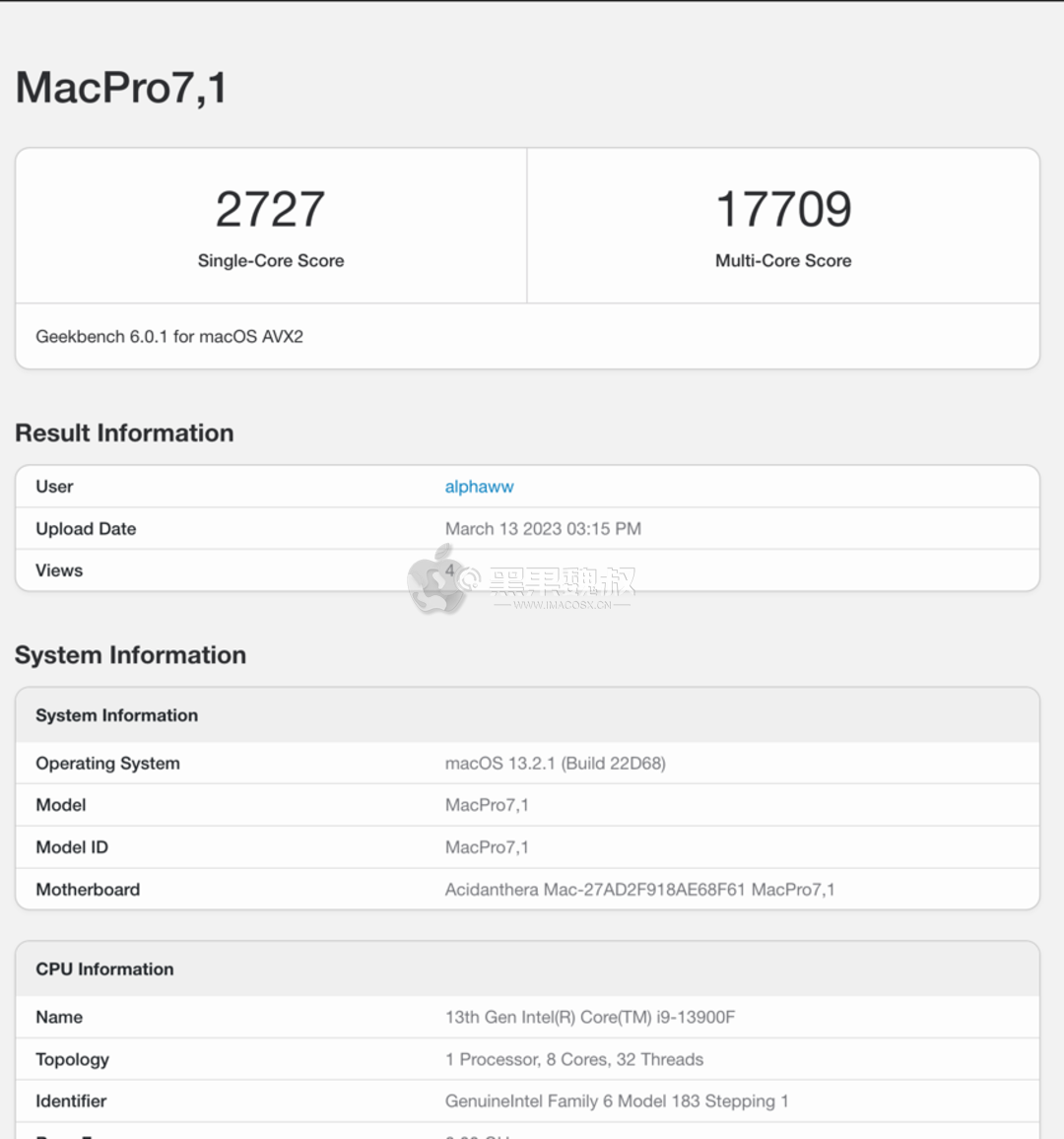Click the Views row label
1064x1139 pixels.
[x=59, y=570]
